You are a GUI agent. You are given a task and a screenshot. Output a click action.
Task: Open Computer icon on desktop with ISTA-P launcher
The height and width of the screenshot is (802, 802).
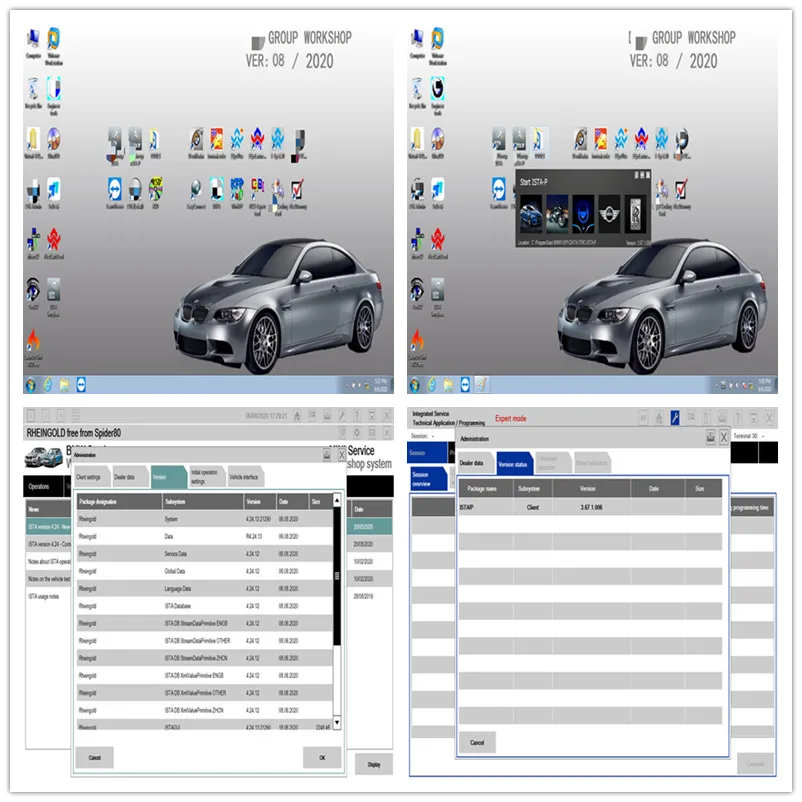pyautogui.click(x=417, y=44)
